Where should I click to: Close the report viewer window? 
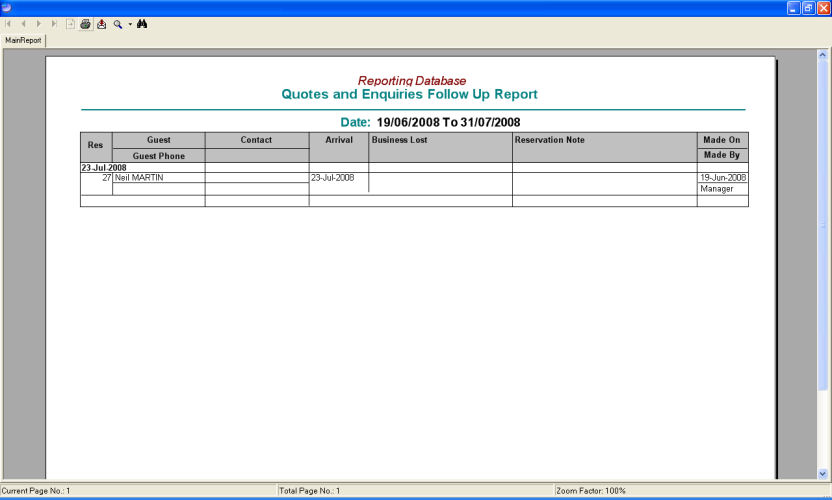click(x=824, y=8)
